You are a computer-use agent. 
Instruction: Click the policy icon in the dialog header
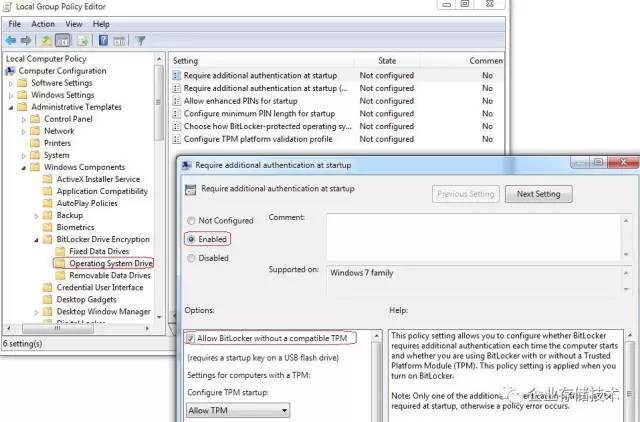(190, 189)
